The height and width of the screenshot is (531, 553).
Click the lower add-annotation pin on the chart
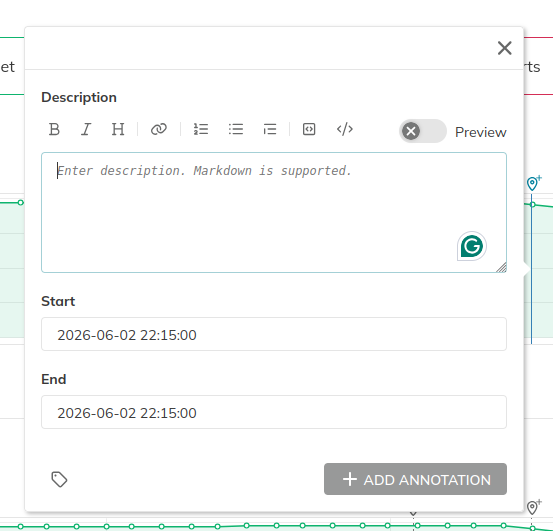(x=534, y=507)
